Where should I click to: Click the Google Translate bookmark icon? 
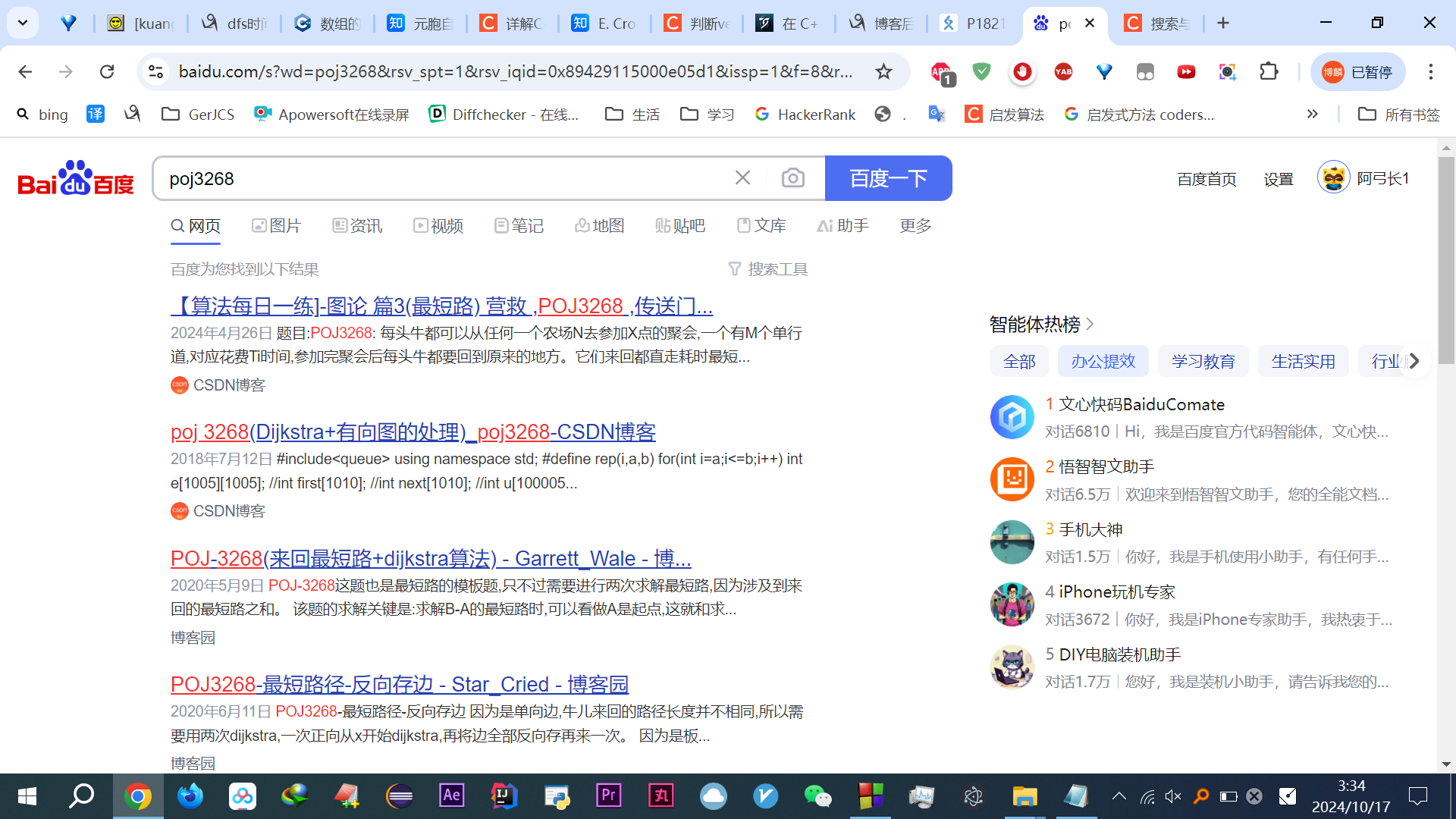tap(937, 114)
